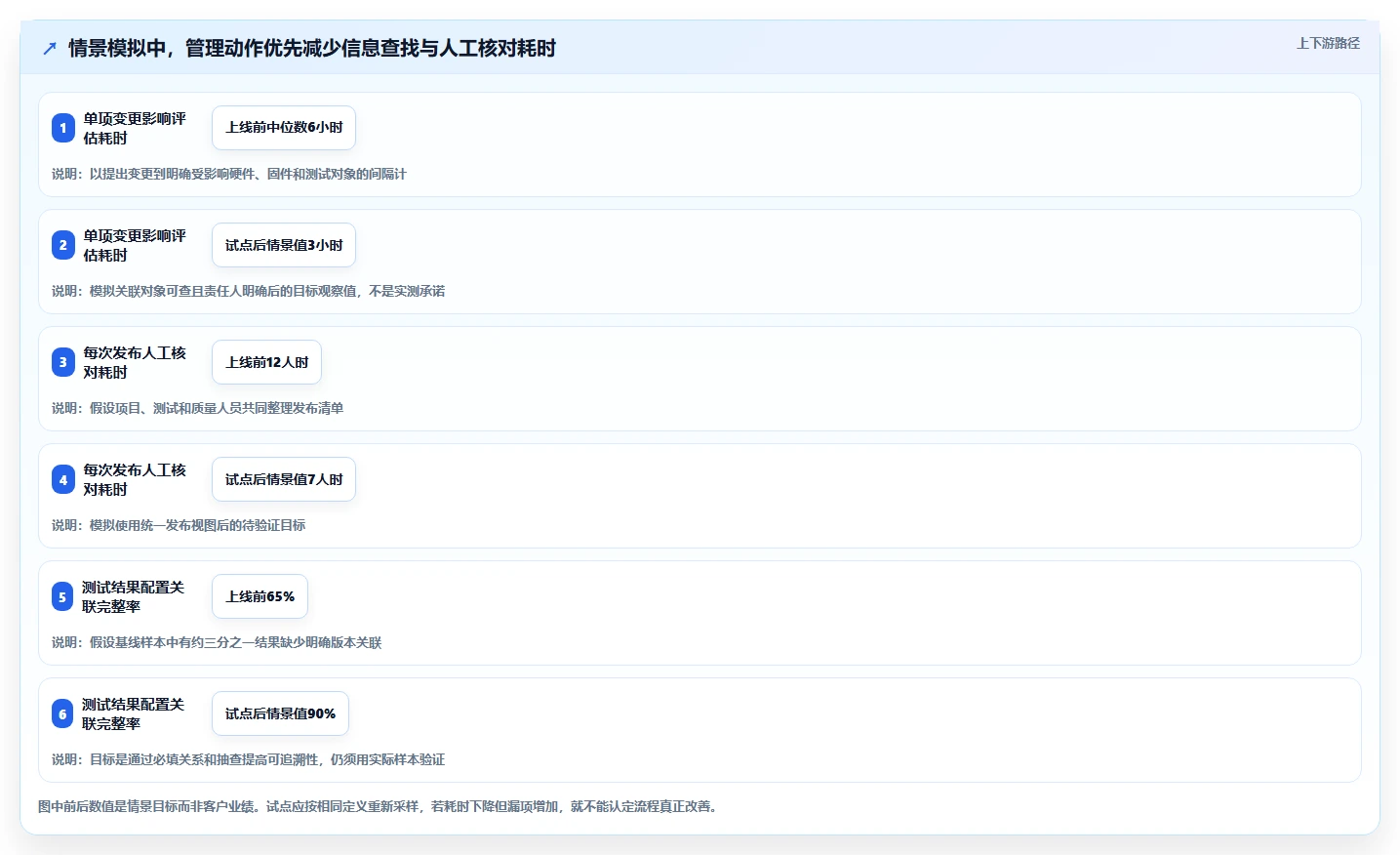Click the 试点后情景值90% value chip
This screenshot has height=855, width=1400.
pyautogui.click(x=280, y=713)
